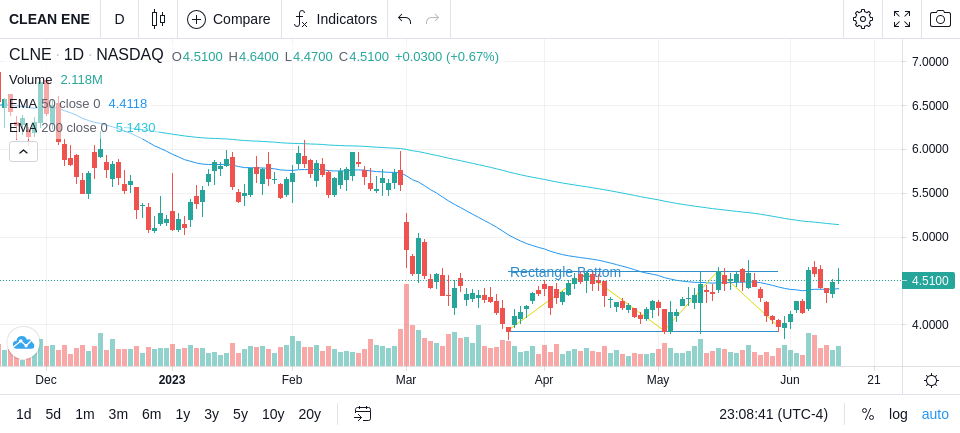Viewport: 960px width, 433px height.
Task: Click the 21 time axis label
Action: click(874, 380)
